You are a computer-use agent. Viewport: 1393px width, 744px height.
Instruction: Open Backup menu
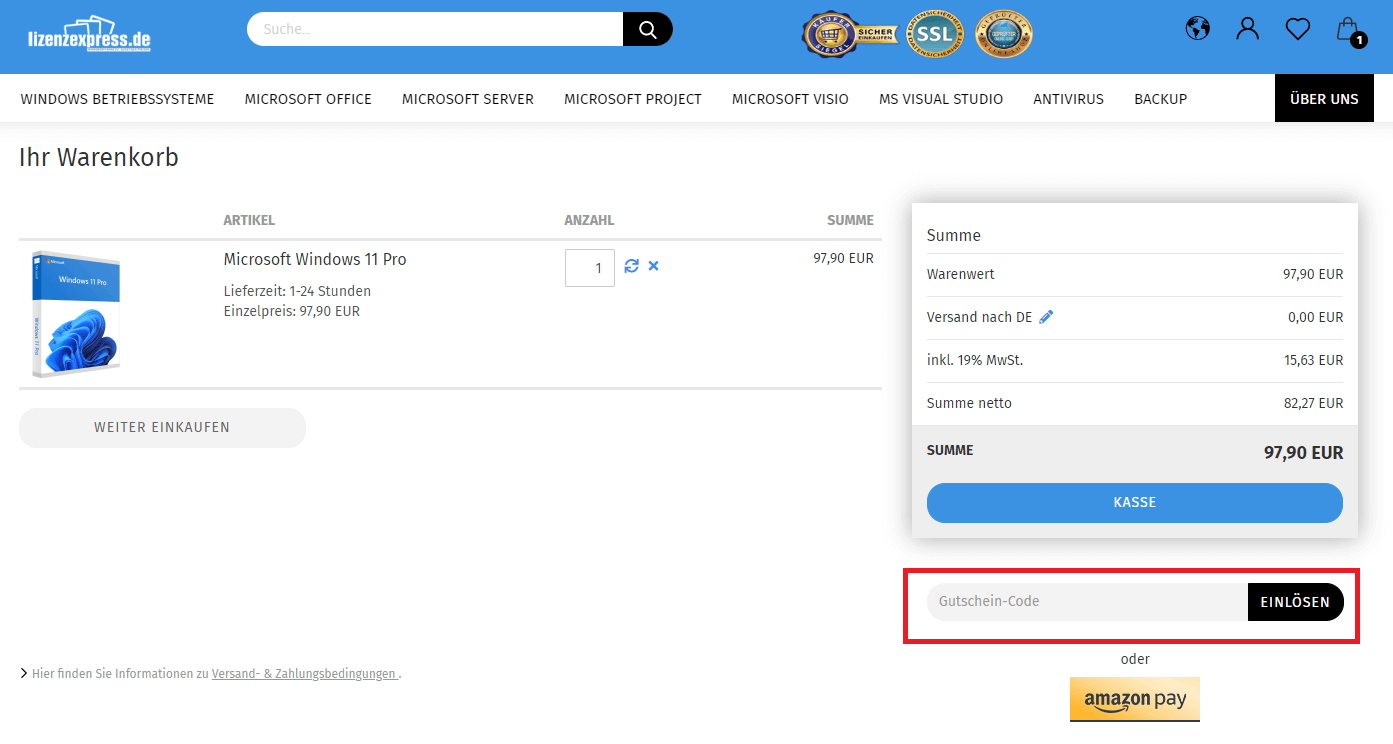click(x=1160, y=99)
